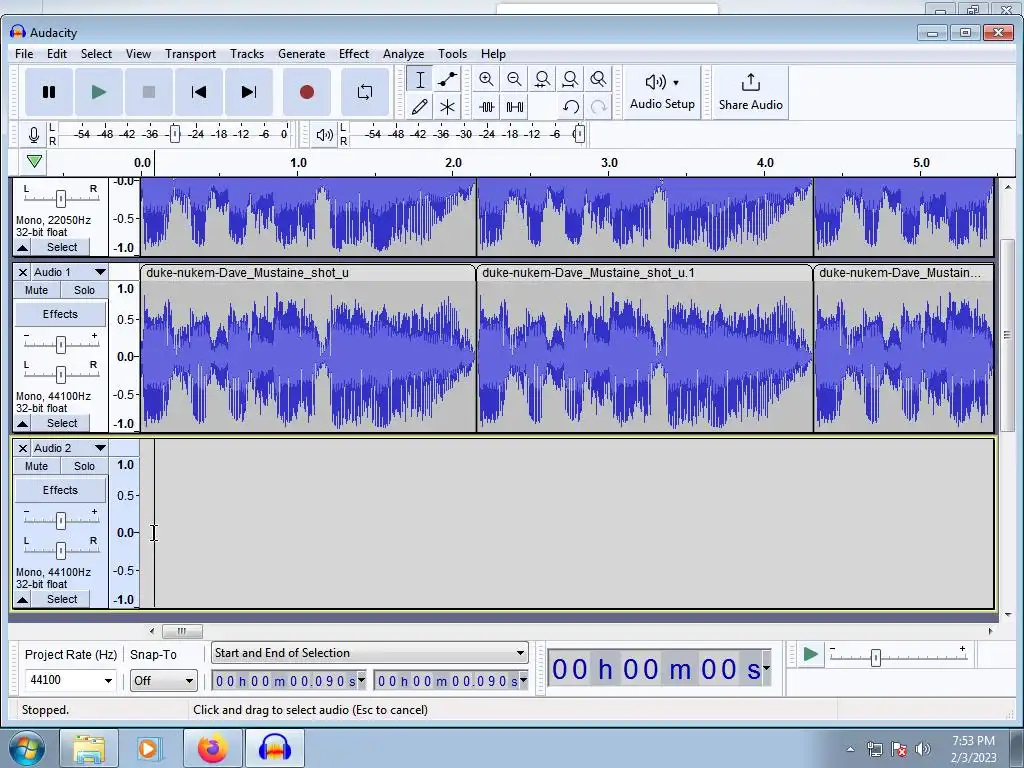Click the Share Audio button
The height and width of the screenshot is (768, 1024).
750,92
